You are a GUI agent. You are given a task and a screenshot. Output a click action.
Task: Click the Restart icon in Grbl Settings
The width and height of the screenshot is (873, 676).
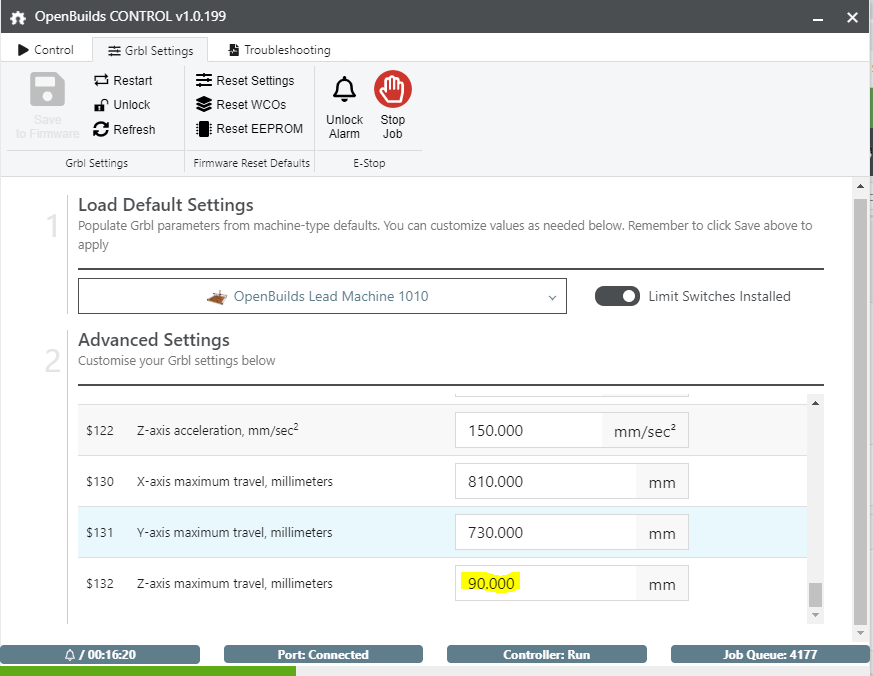(x=101, y=80)
